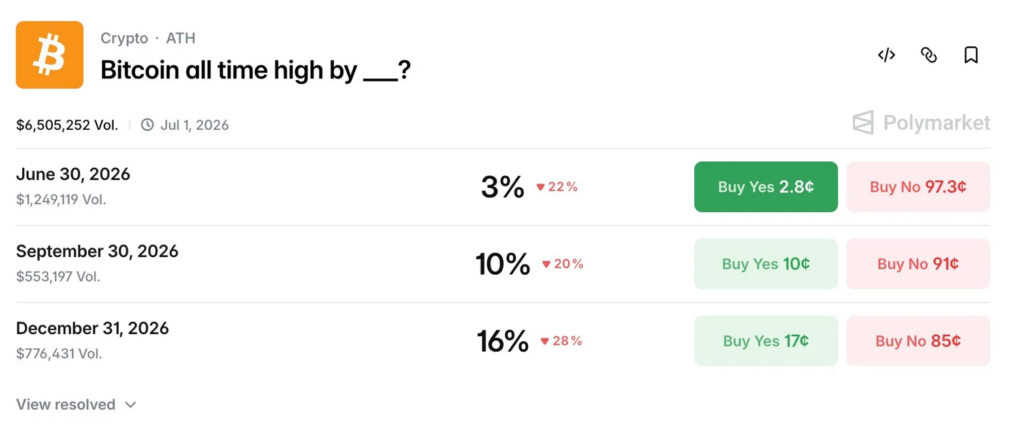The image size is (1024, 436).
Task: Buy Yes at 2.8¢ for June 30
Action: pos(765,187)
